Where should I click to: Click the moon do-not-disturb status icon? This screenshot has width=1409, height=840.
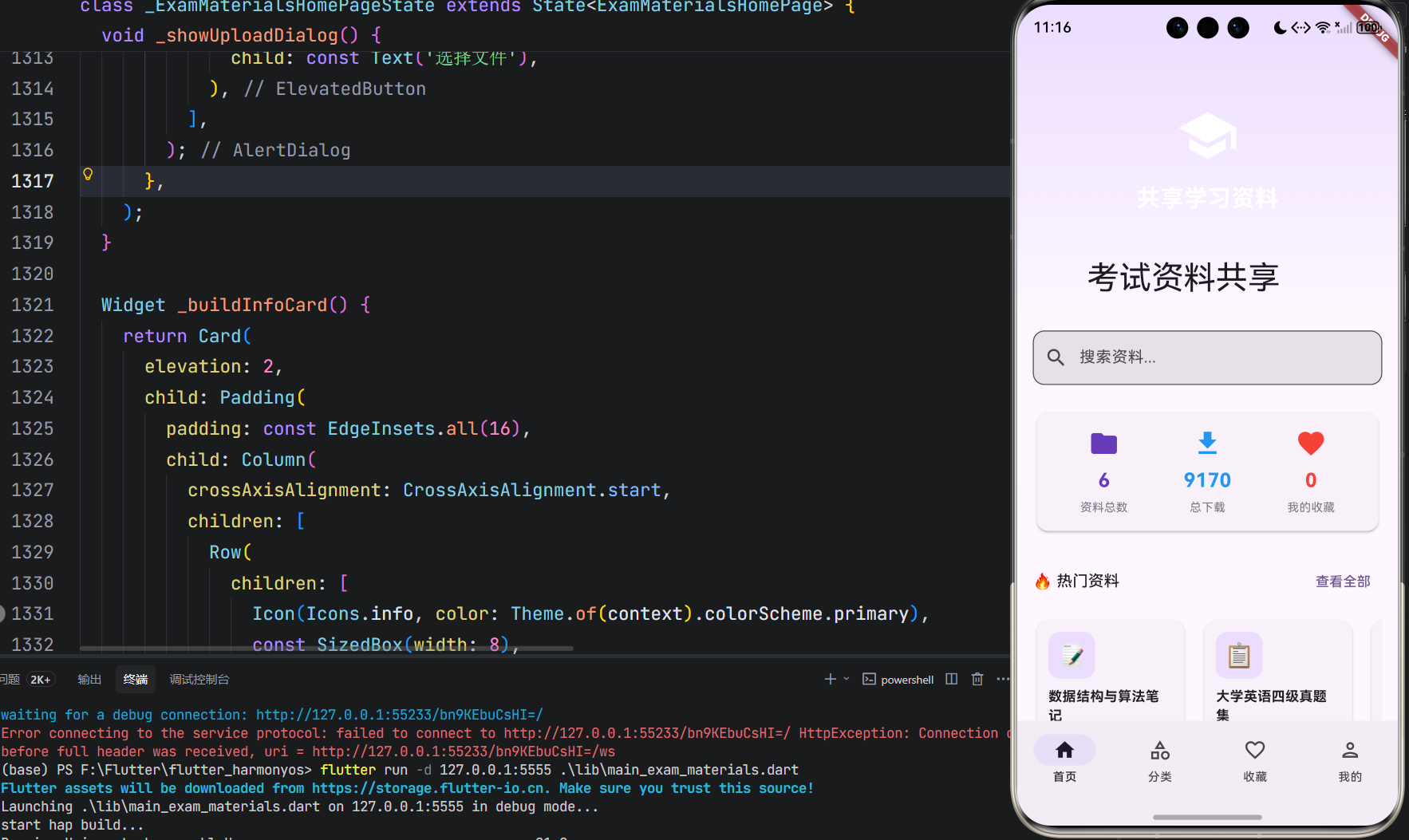pyautogui.click(x=1280, y=28)
